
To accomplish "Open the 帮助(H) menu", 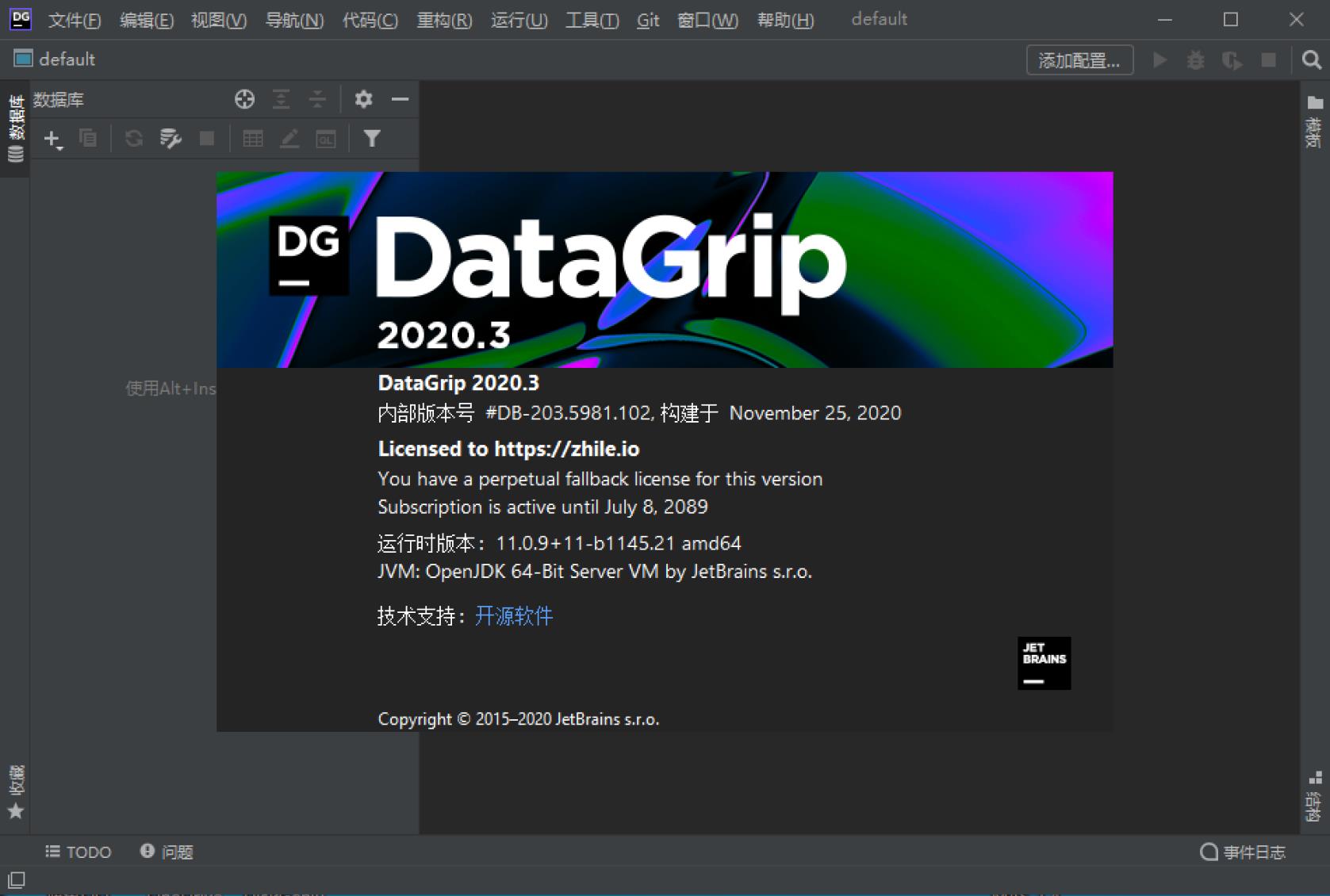I will (785, 20).
